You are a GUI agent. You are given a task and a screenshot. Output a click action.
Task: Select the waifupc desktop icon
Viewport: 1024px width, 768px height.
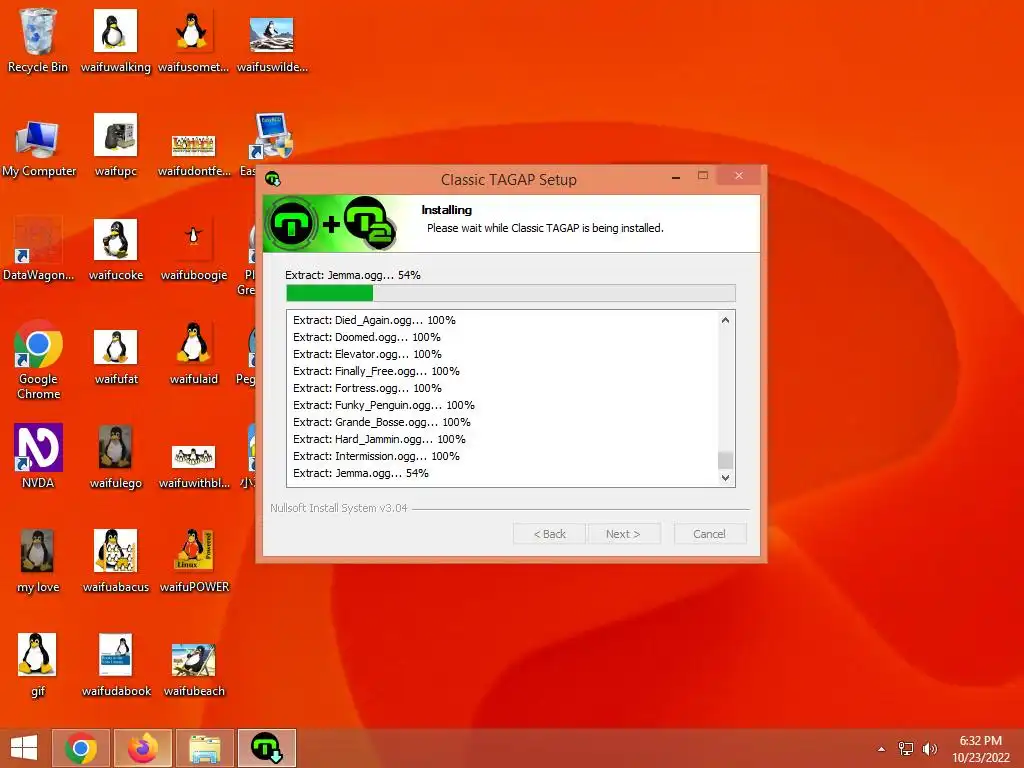tap(116, 145)
